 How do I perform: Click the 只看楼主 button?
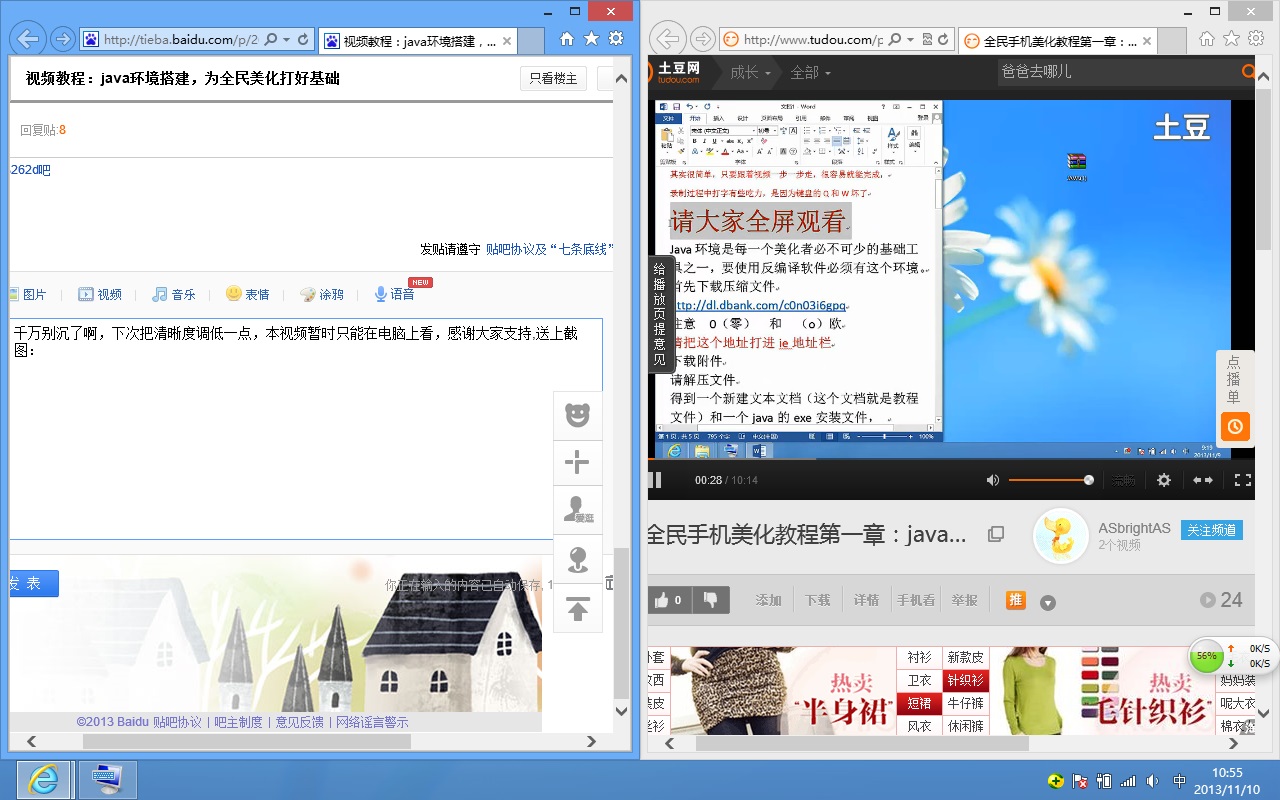point(553,78)
